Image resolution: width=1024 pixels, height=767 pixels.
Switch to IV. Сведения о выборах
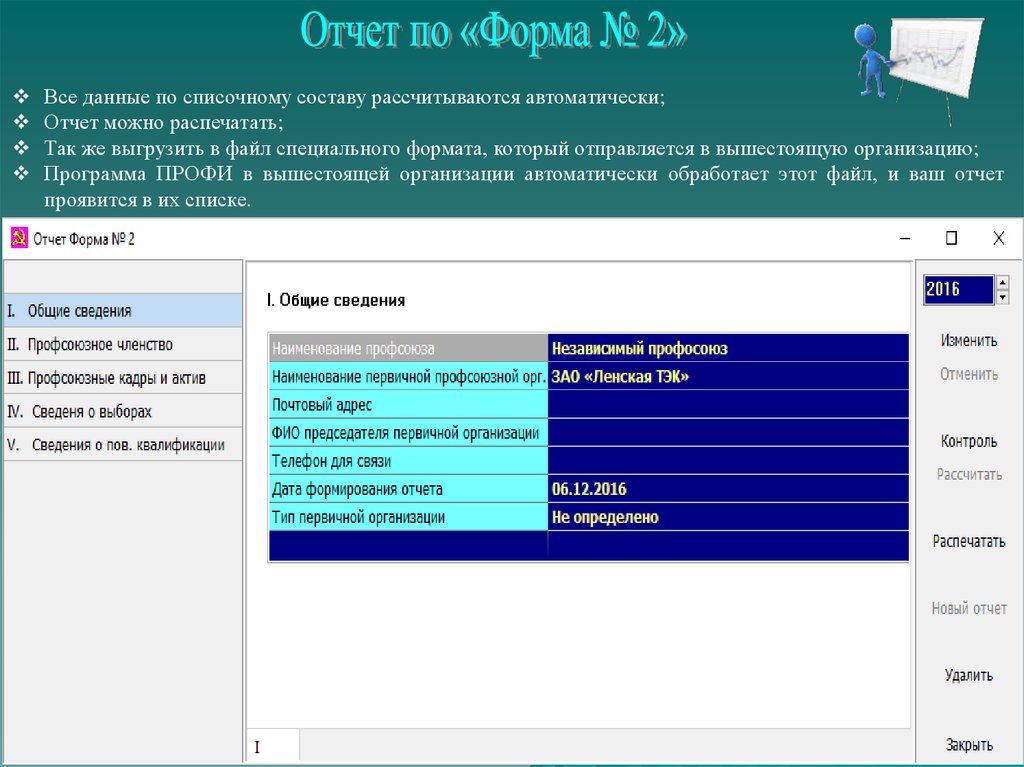coord(122,411)
